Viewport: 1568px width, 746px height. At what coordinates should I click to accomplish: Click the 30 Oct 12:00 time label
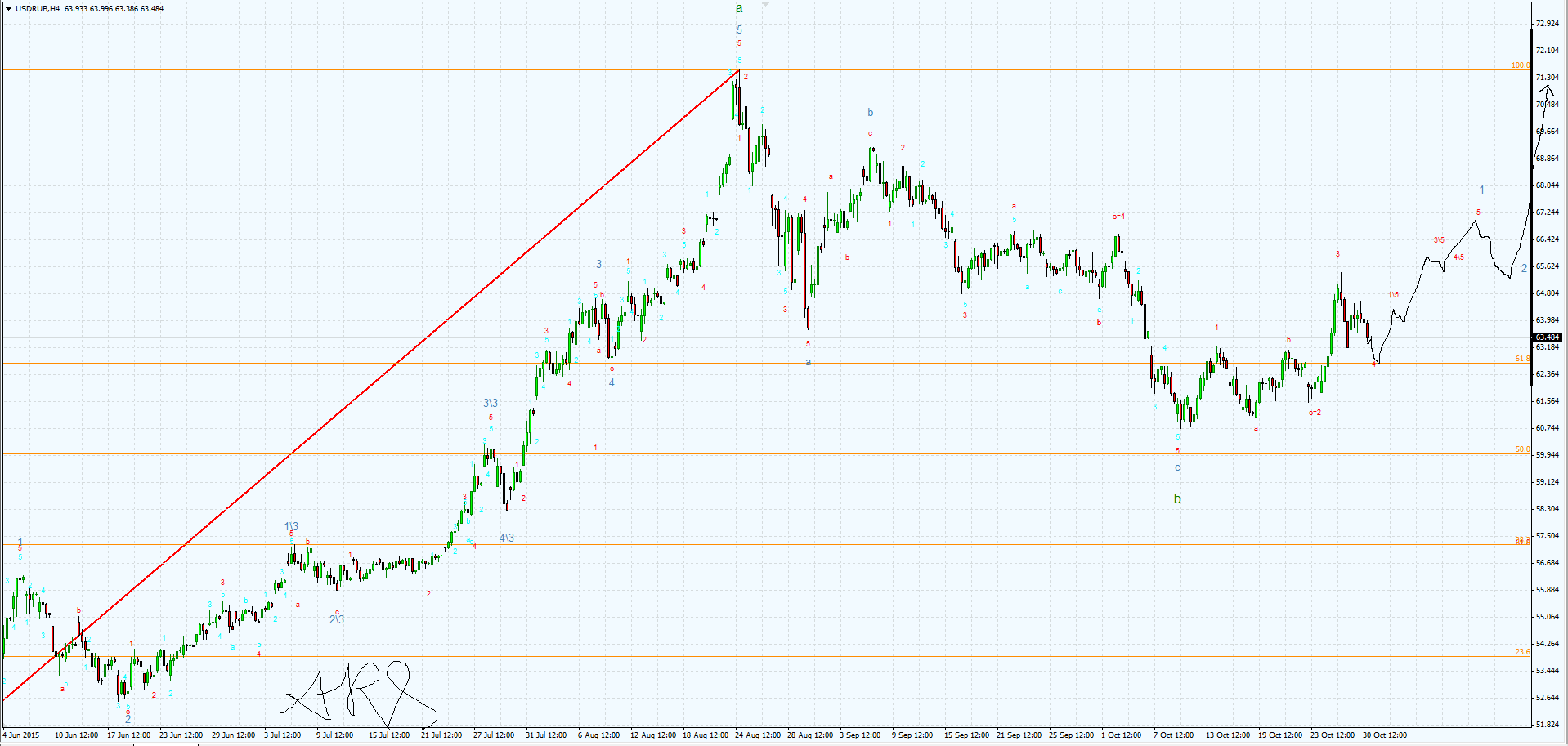pos(1385,735)
